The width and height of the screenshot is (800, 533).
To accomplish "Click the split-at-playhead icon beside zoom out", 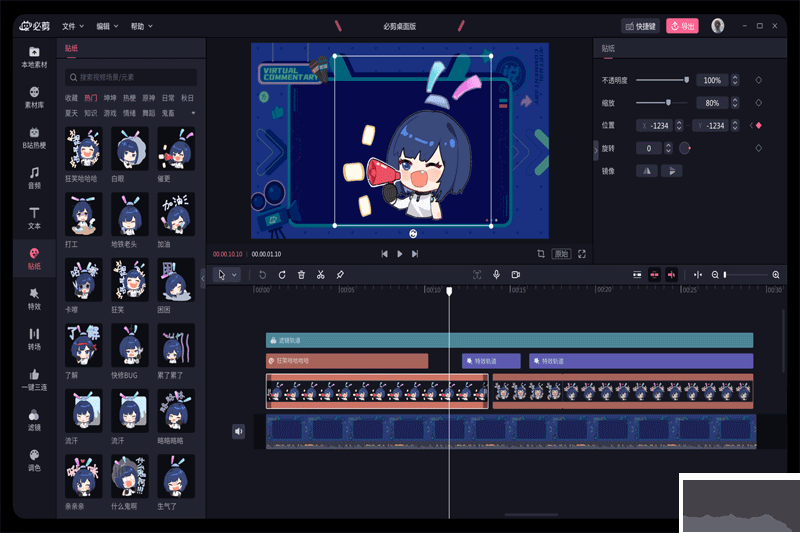I will pos(697,275).
